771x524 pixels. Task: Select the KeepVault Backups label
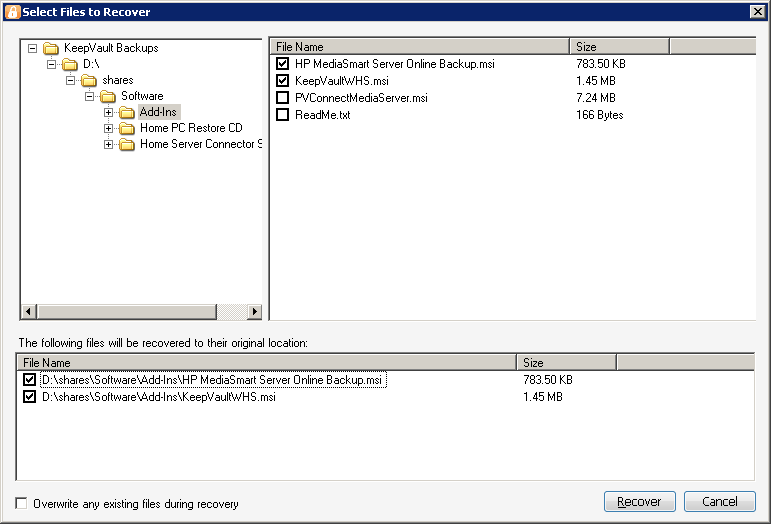click(111, 48)
